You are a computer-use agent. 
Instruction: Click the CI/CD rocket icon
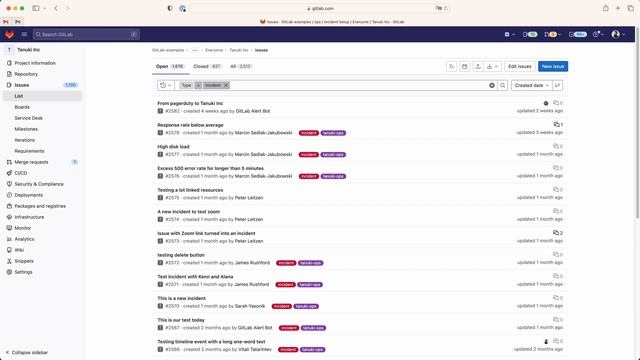[x=9, y=173]
